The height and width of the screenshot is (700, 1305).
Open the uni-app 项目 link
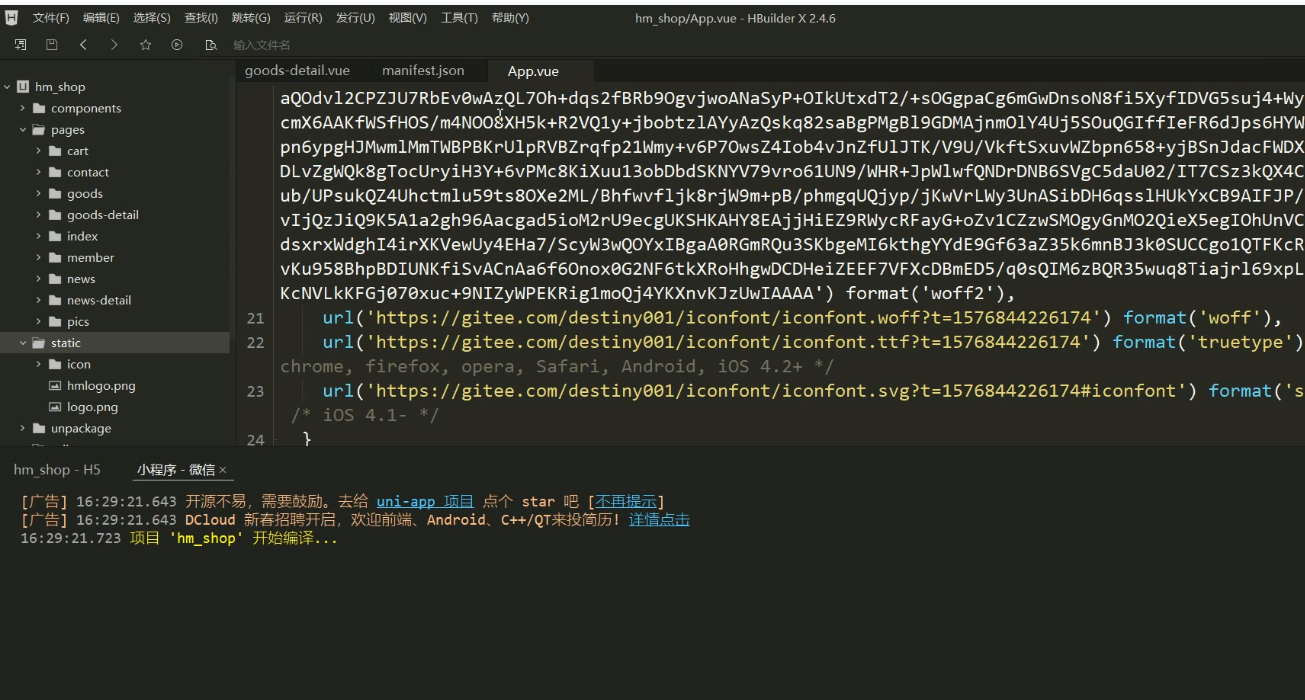tap(425, 502)
